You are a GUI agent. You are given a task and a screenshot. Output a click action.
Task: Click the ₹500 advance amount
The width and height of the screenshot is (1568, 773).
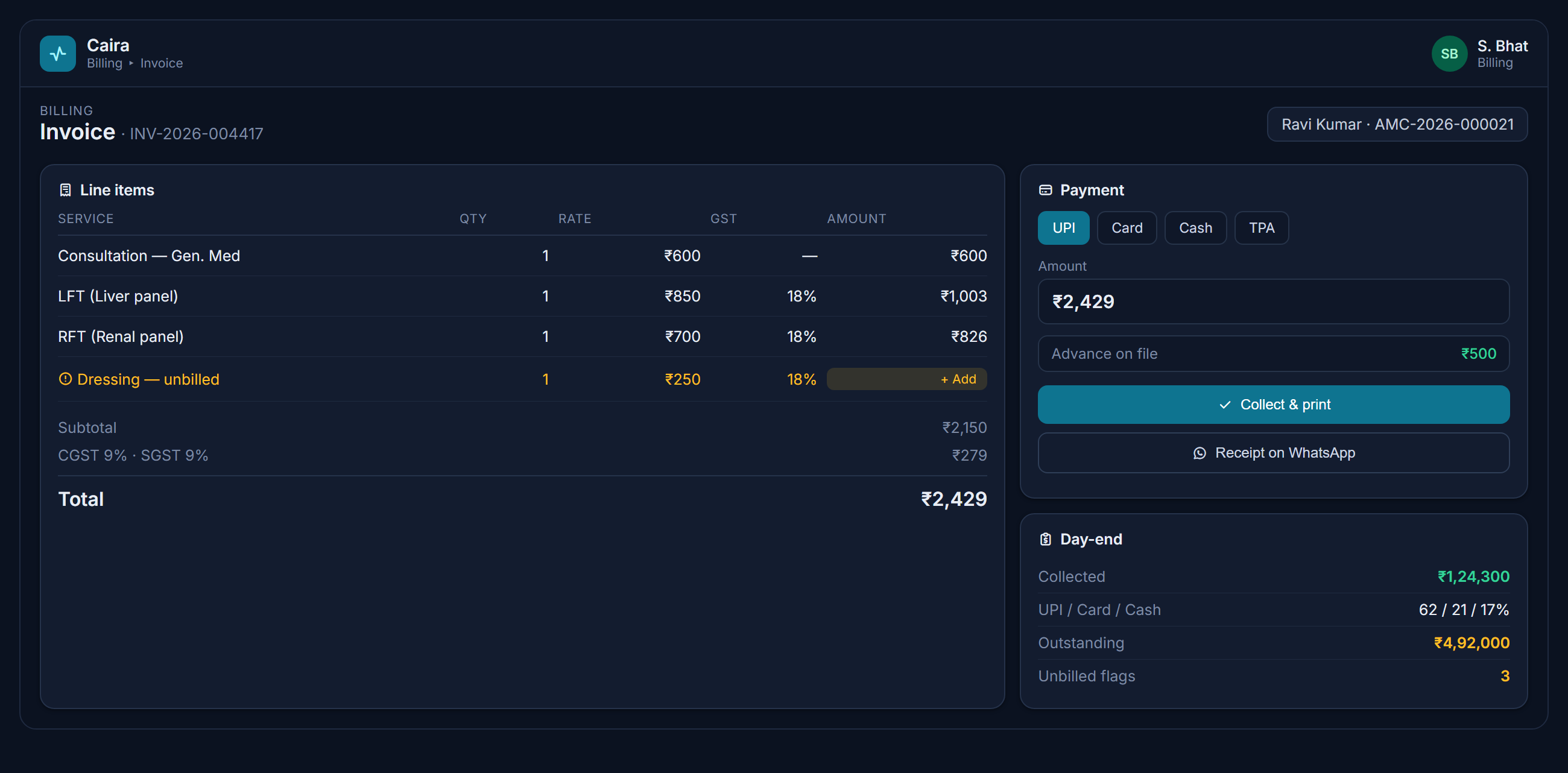[1479, 353]
